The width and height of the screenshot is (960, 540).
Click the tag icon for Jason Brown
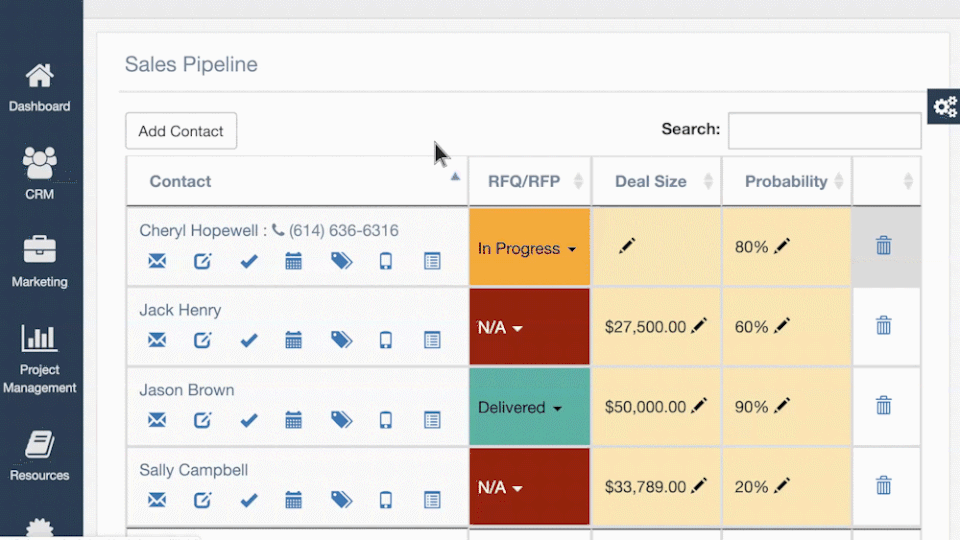coord(341,419)
